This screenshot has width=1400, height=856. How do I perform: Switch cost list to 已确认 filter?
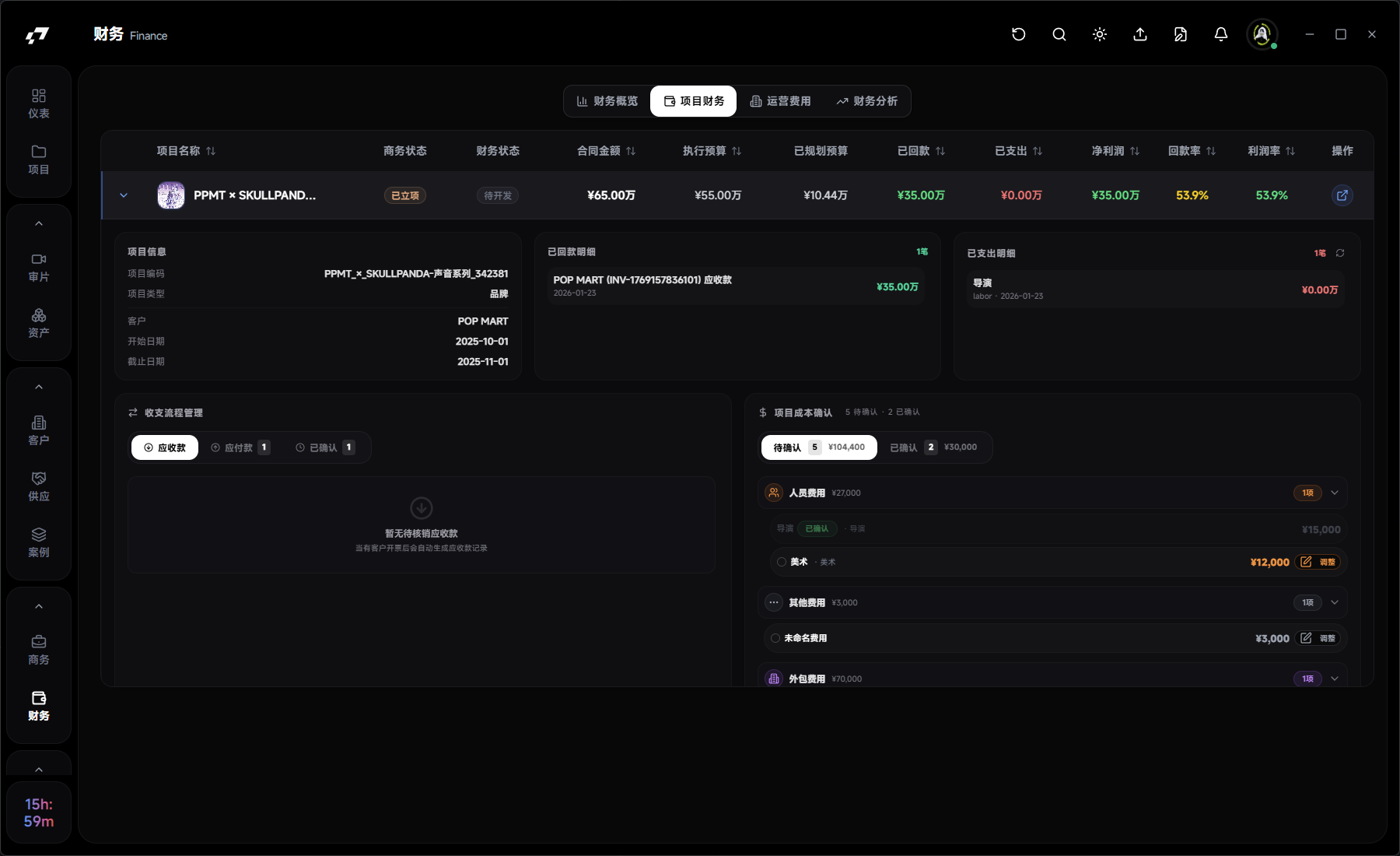pyautogui.click(x=933, y=447)
